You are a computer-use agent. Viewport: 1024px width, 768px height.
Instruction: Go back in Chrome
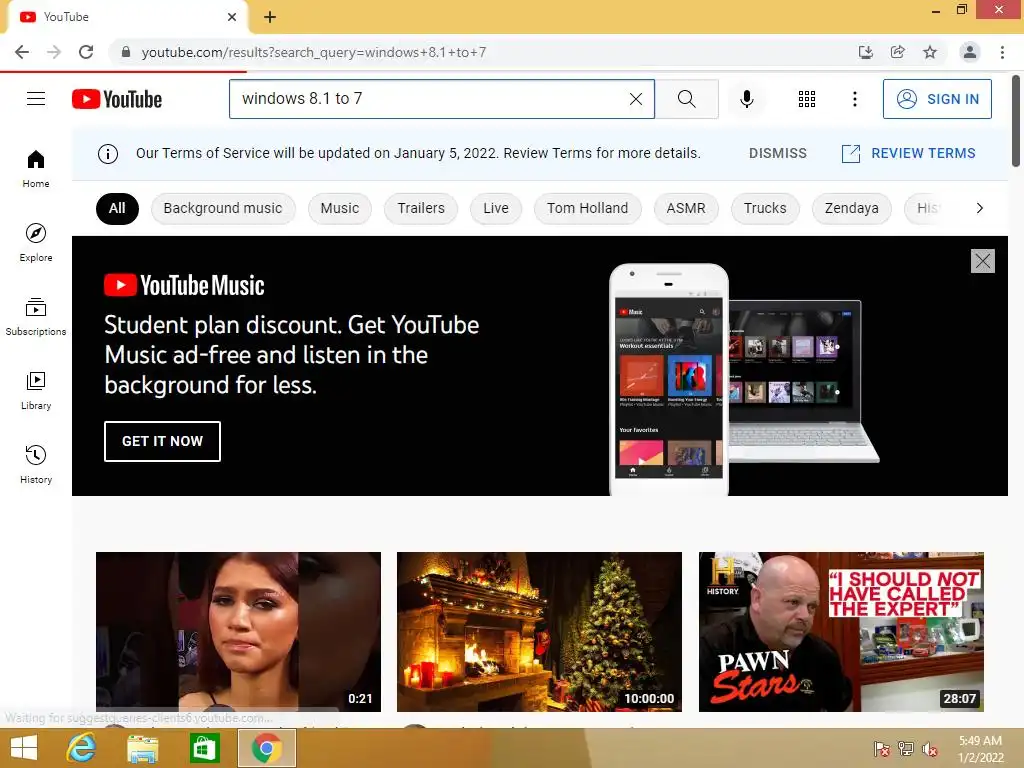click(22, 52)
